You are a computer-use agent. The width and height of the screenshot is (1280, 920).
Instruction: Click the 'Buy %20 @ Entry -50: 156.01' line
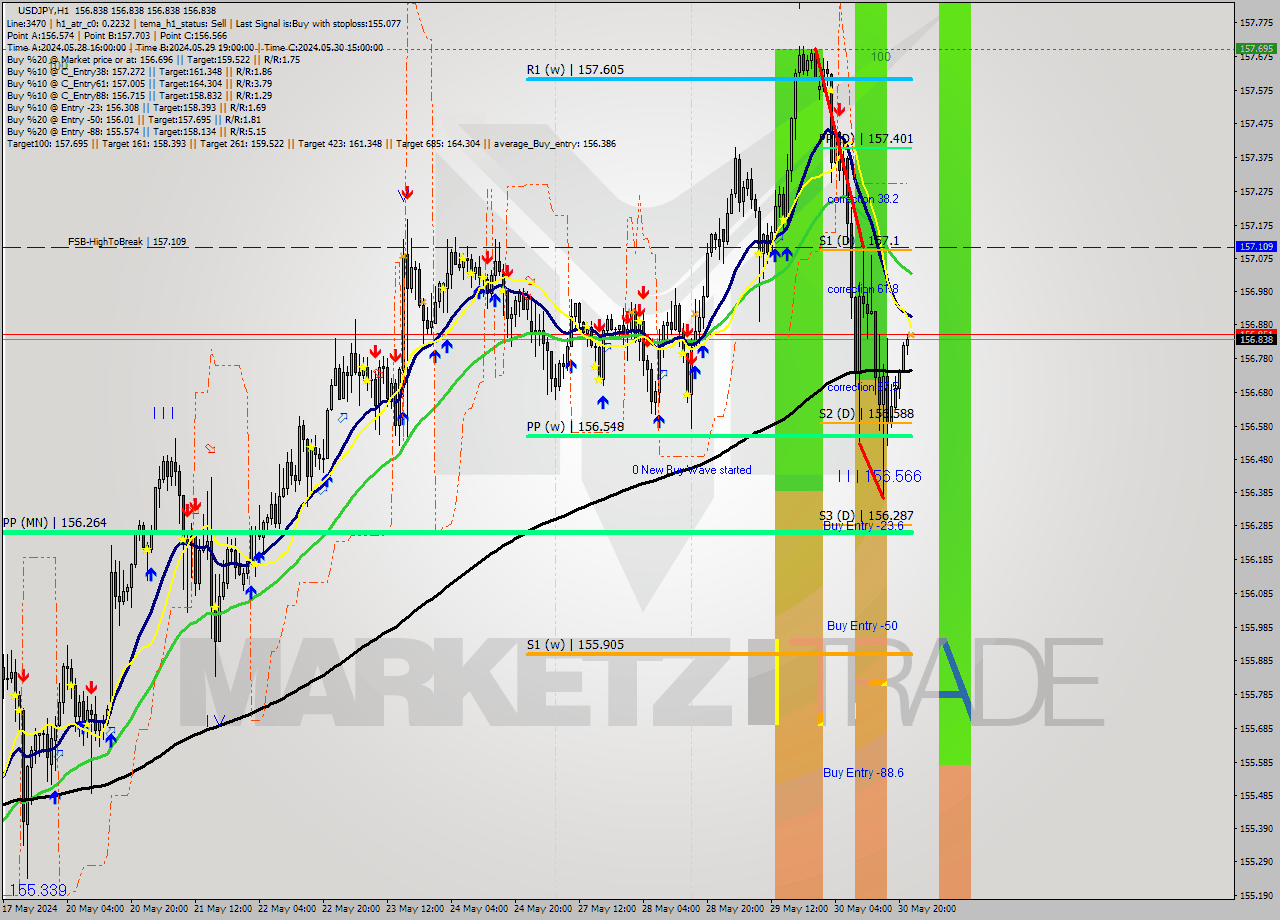click(x=134, y=119)
